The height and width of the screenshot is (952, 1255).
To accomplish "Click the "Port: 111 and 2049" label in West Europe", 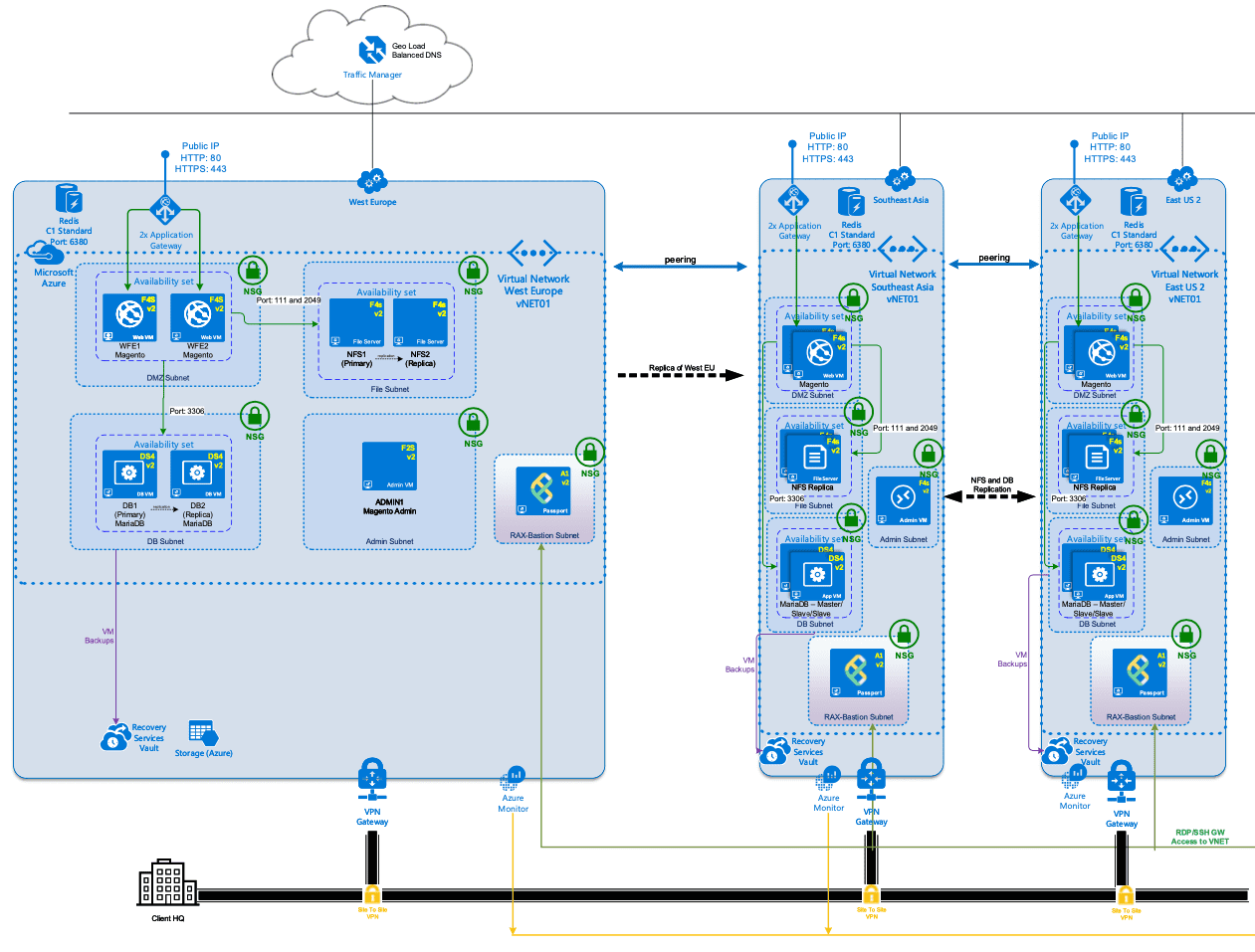I will click(289, 299).
